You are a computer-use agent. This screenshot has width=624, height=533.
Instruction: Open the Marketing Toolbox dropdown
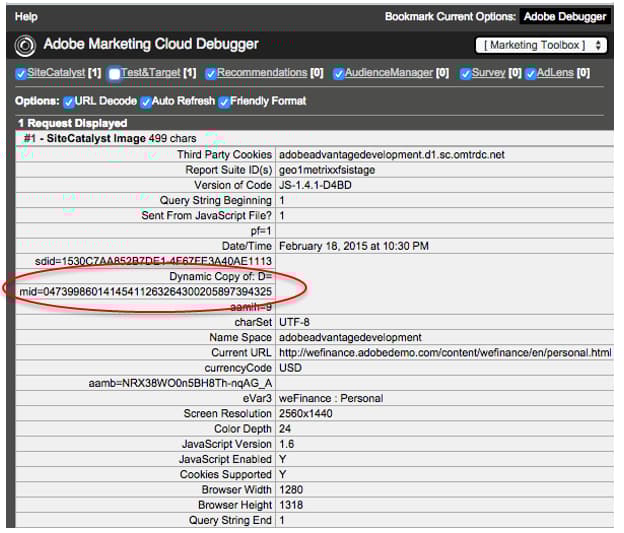point(541,45)
